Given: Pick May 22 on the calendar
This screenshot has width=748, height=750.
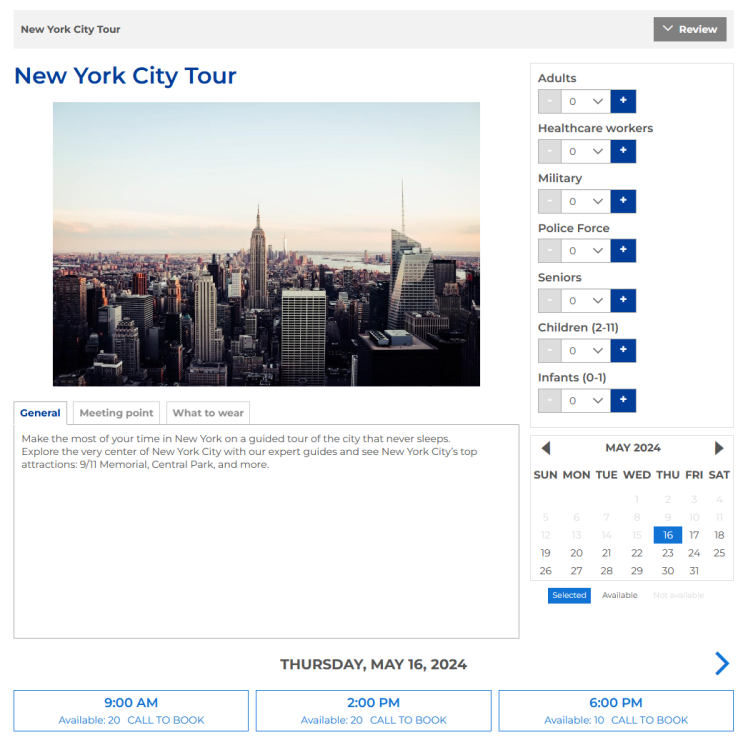Looking at the screenshot, I should tap(636, 553).
